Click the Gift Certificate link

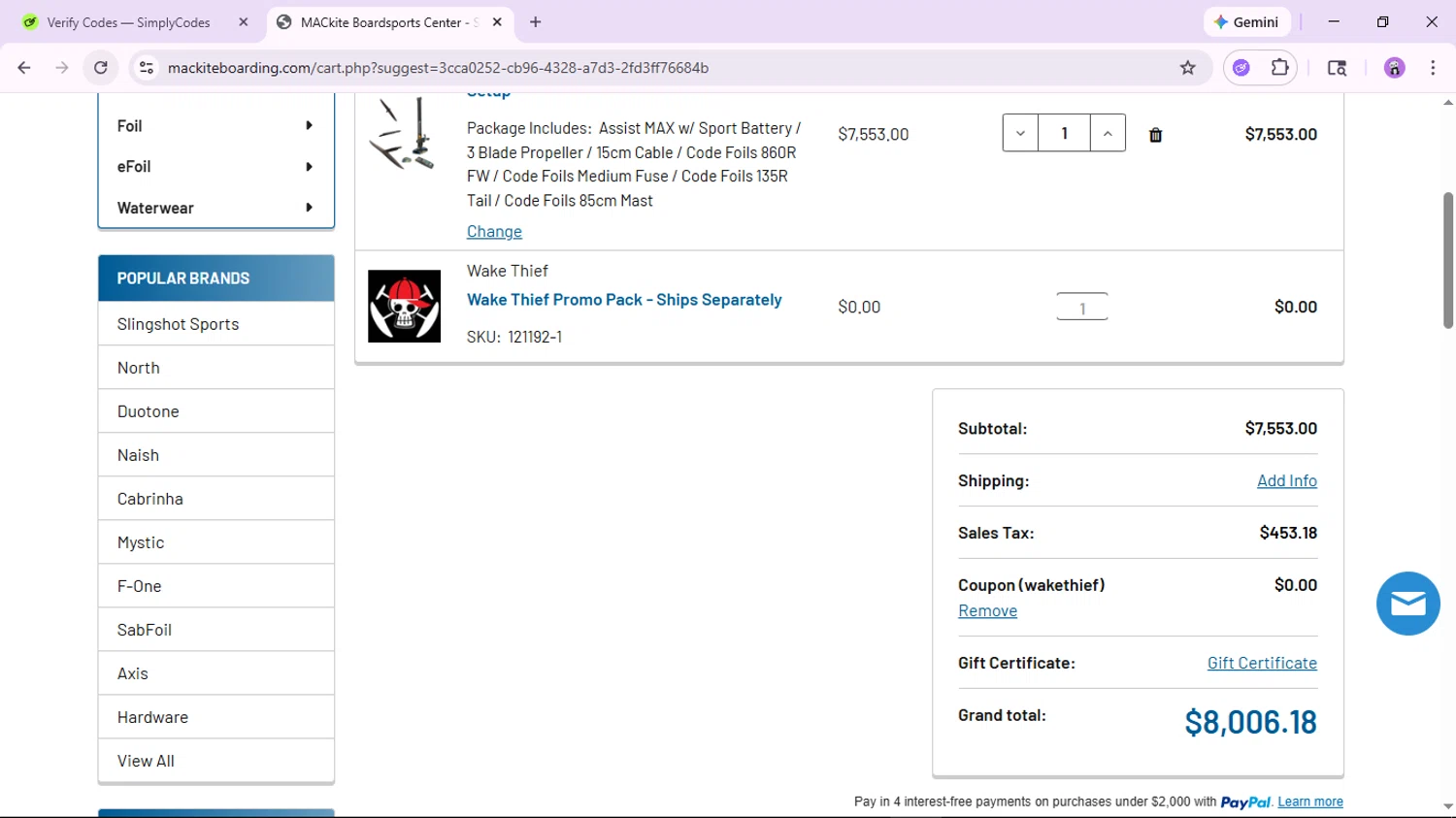pyautogui.click(x=1262, y=663)
